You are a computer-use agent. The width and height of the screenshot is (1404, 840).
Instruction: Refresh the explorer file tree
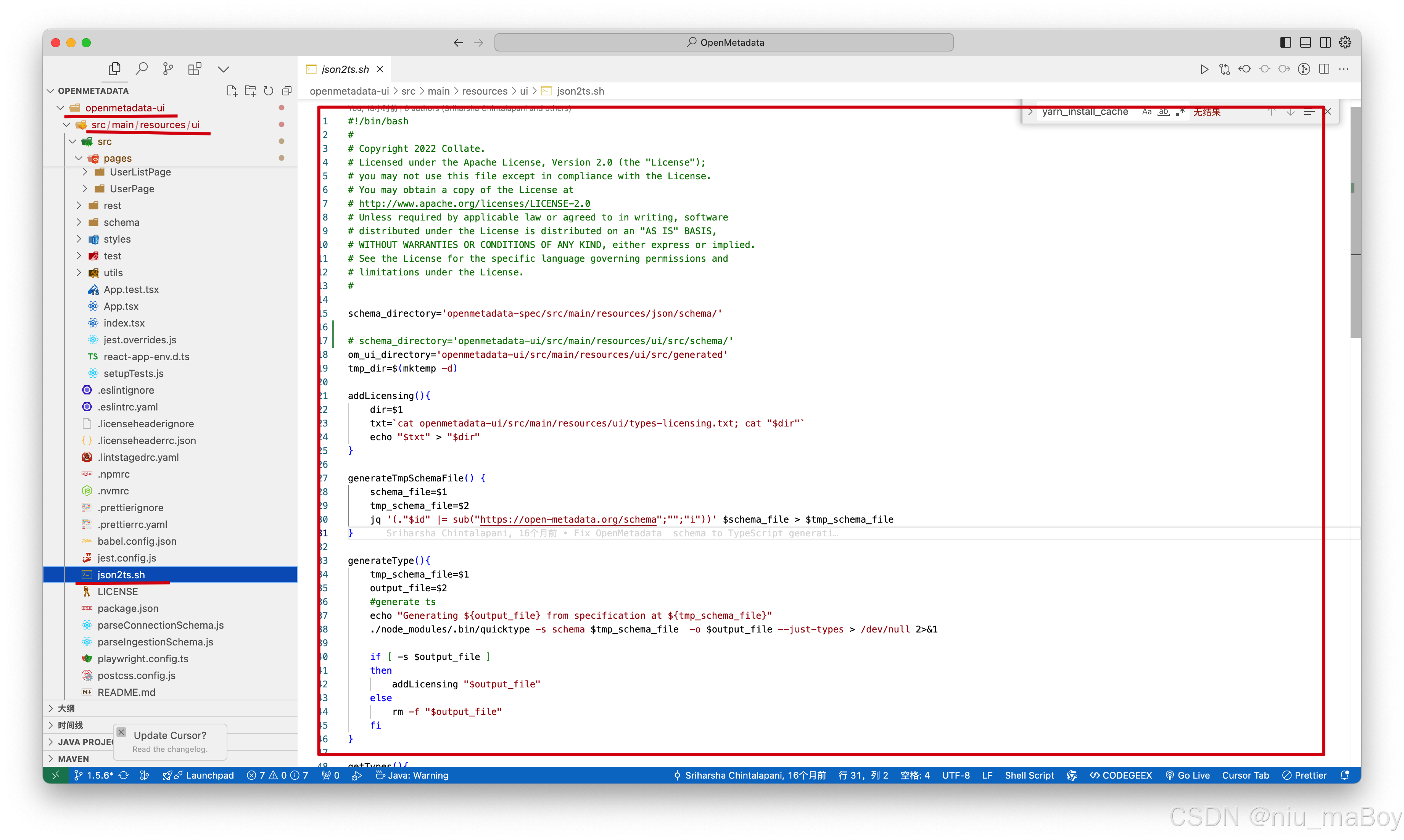(268, 90)
